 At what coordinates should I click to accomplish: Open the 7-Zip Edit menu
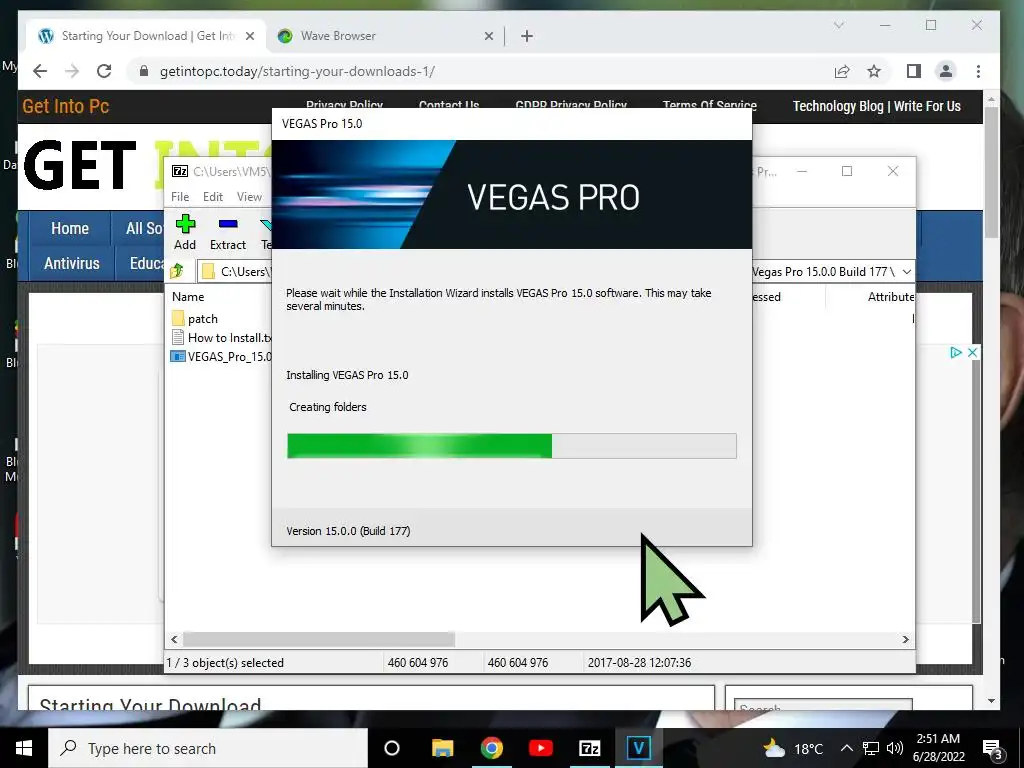pyautogui.click(x=213, y=197)
